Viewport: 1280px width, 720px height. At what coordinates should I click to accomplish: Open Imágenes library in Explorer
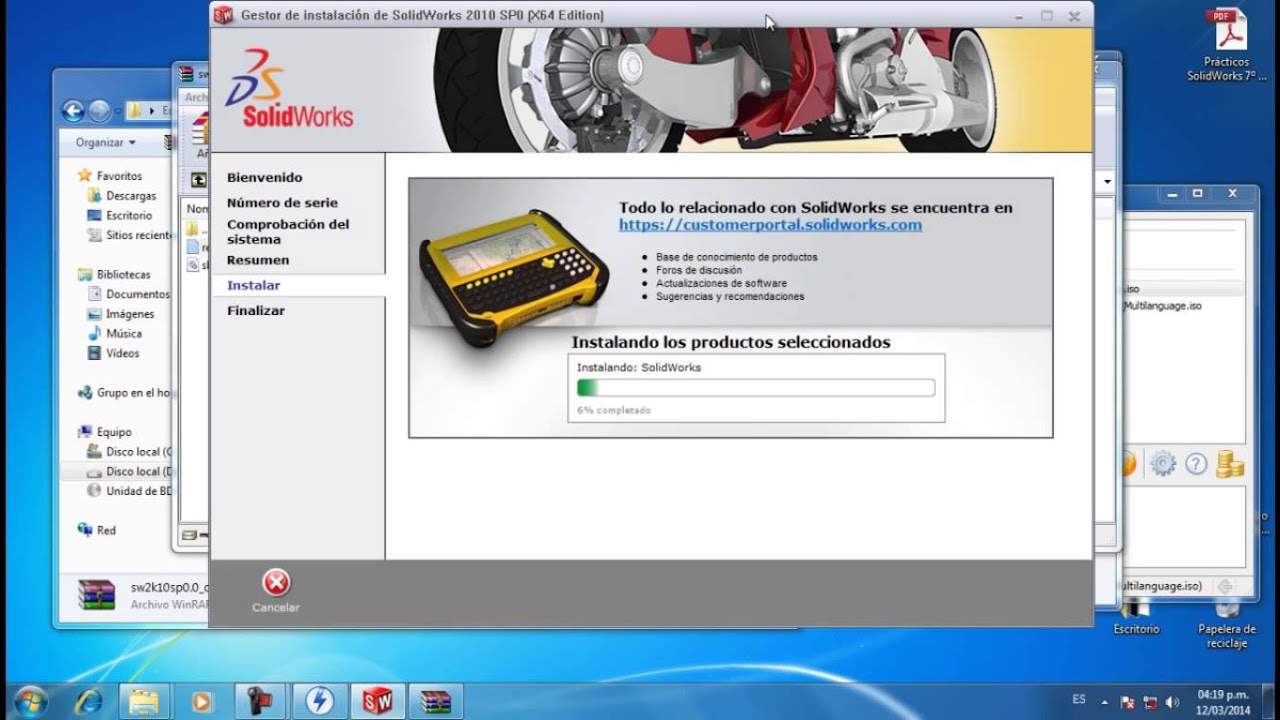pos(130,314)
